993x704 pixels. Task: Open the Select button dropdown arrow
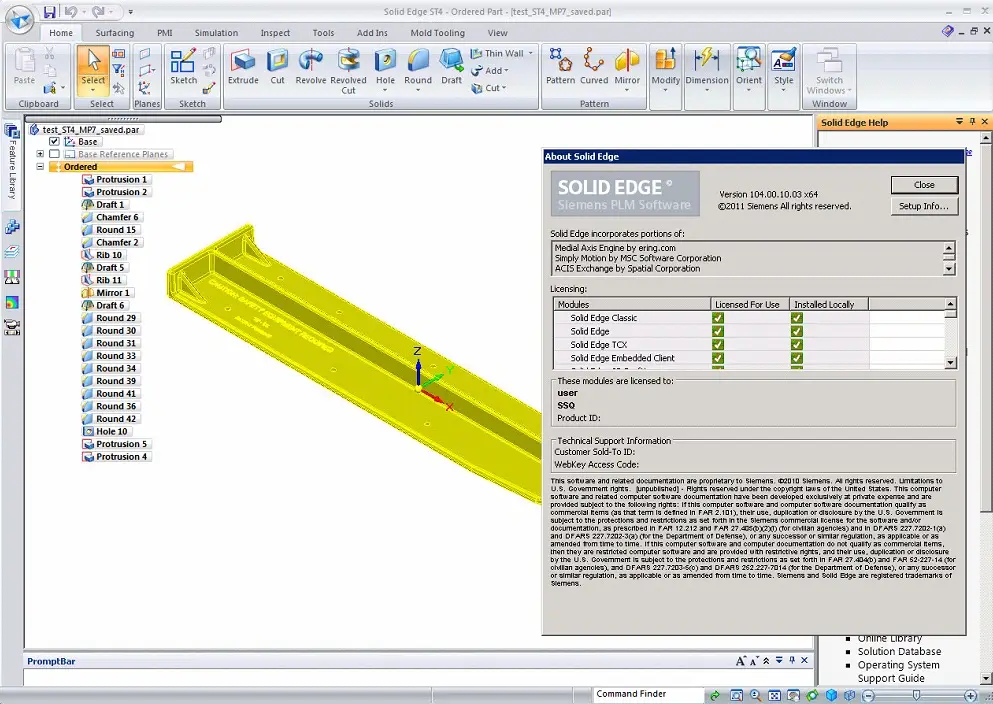[93, 90]
